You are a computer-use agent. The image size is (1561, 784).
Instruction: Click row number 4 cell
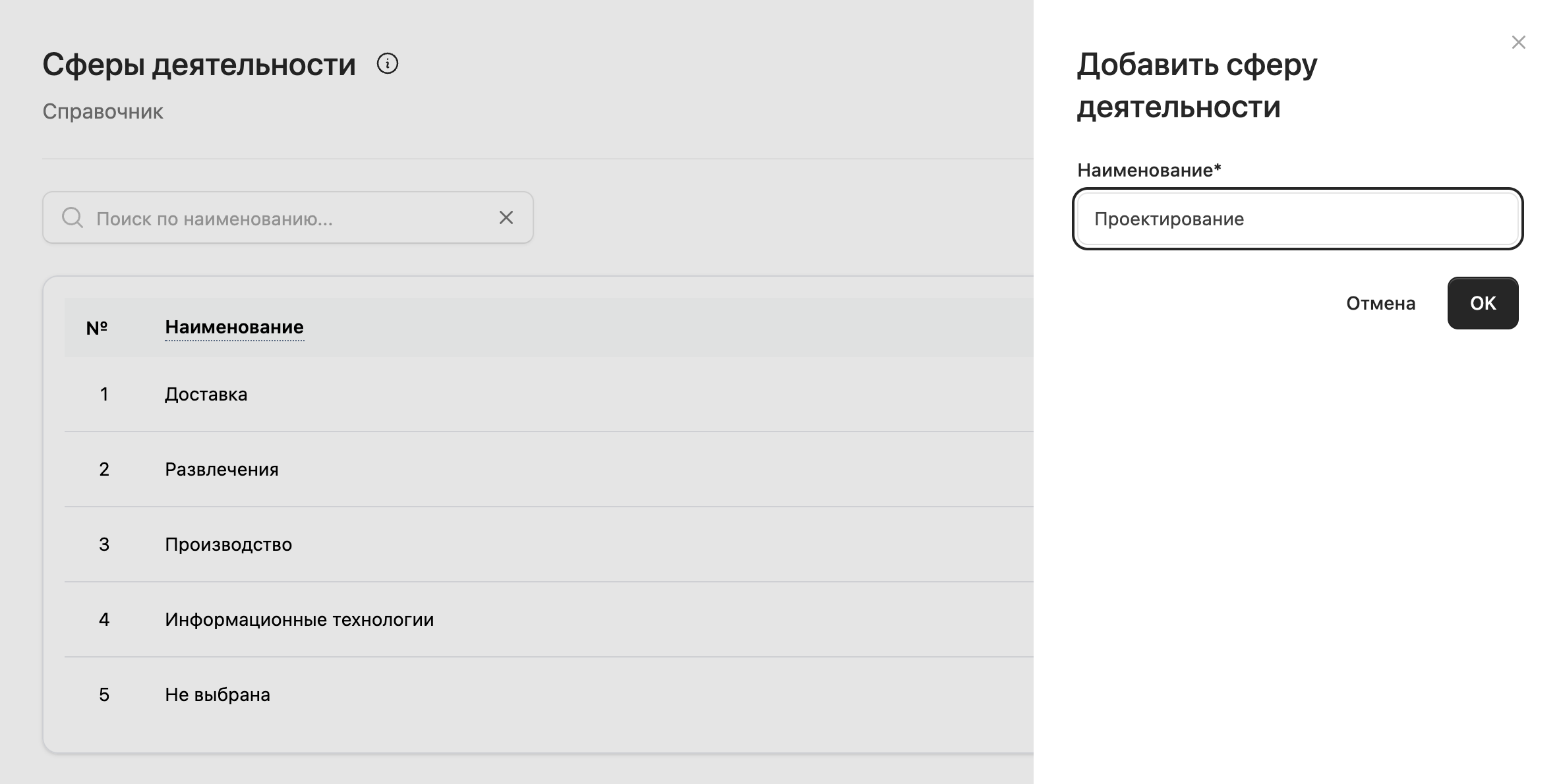[x=104, y=619]
